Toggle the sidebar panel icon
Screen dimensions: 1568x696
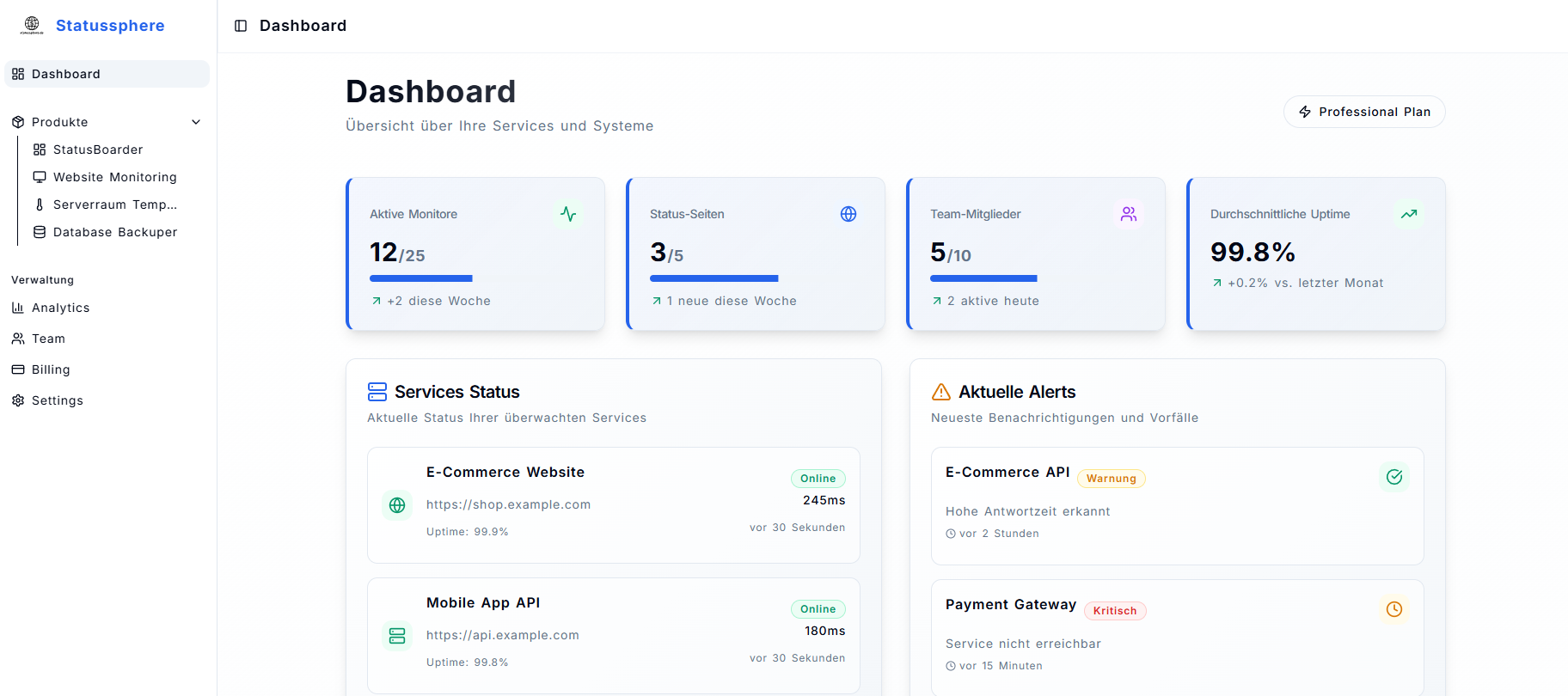coord(241,26)
